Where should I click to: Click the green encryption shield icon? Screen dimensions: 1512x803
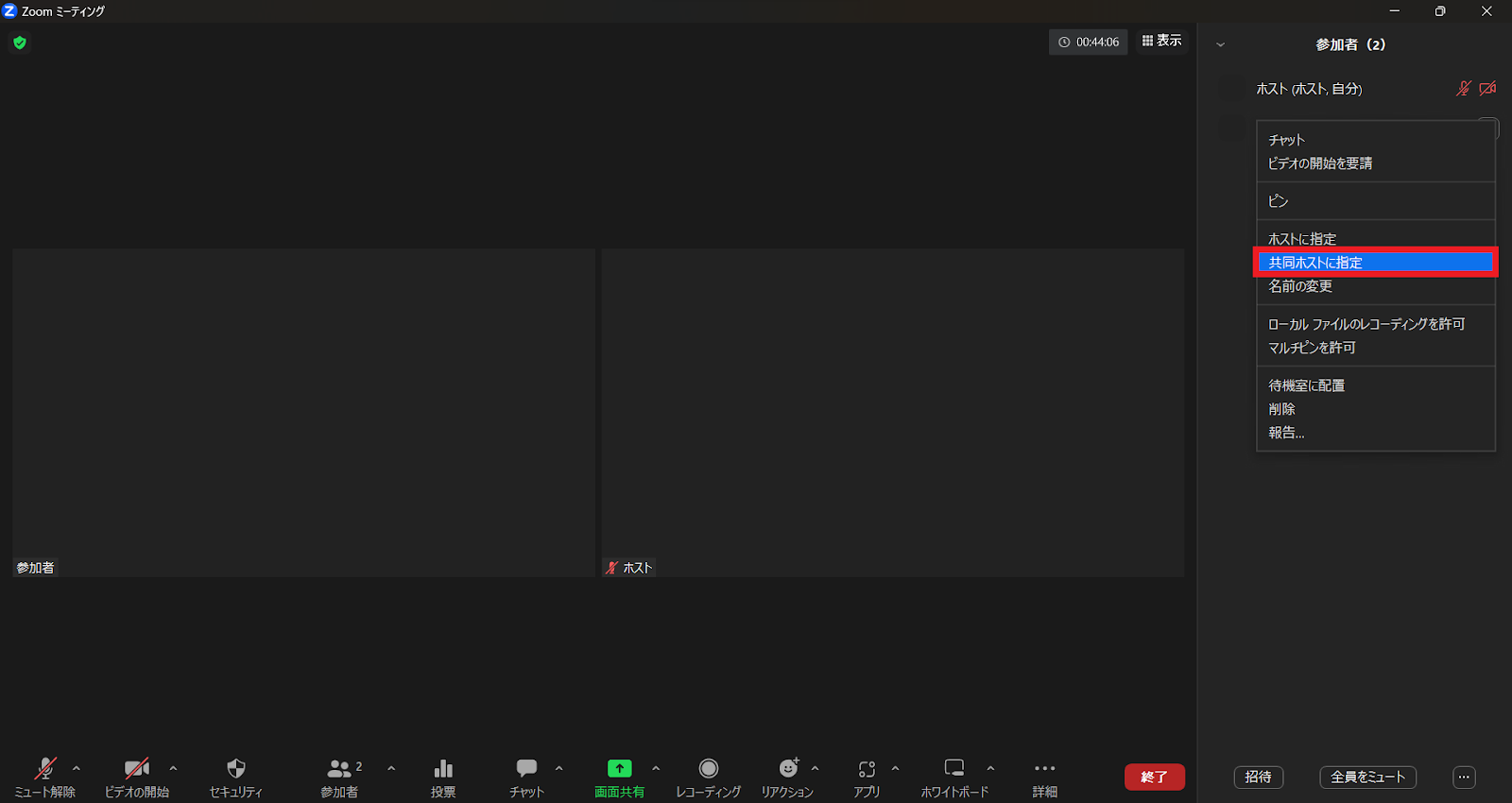point(20,43)
